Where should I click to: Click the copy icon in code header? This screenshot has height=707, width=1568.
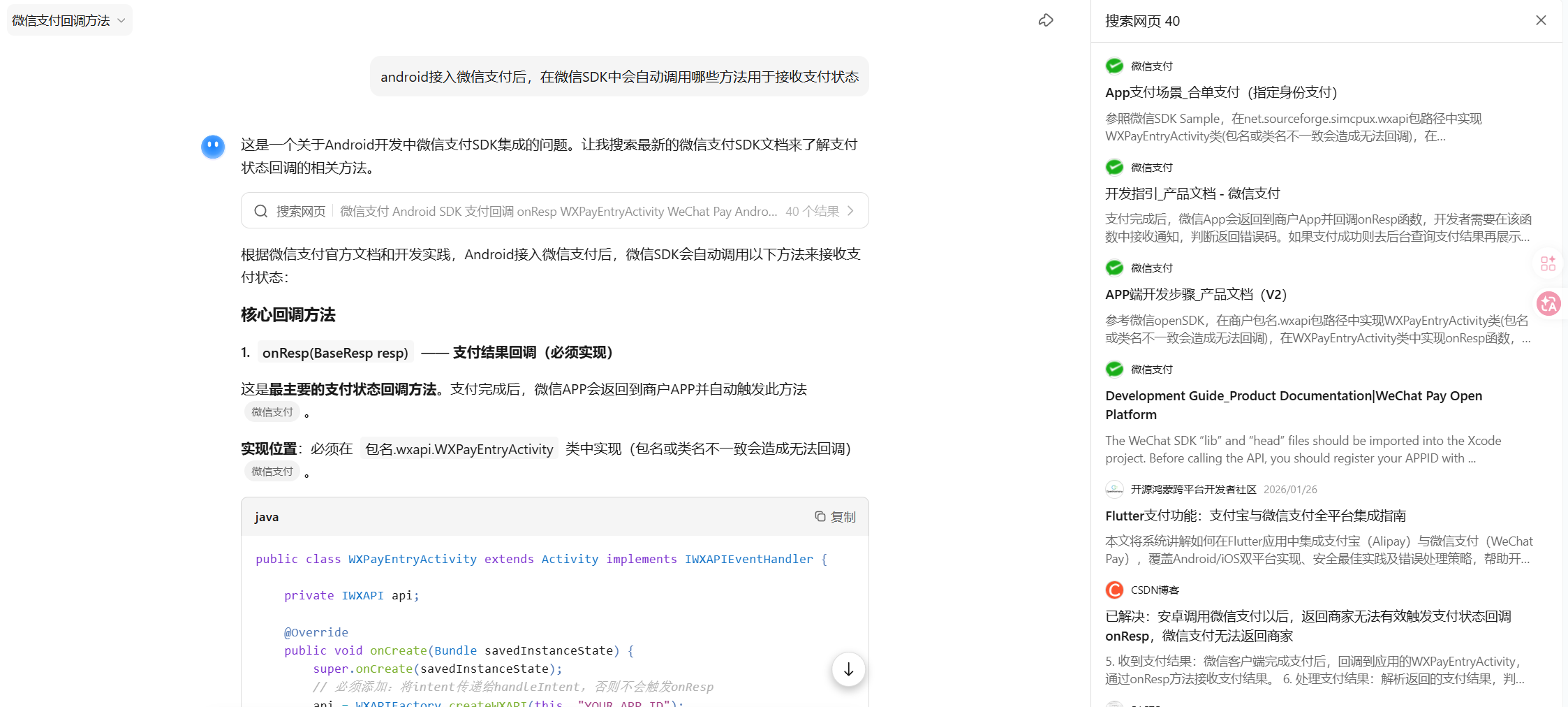pos(820,516)
